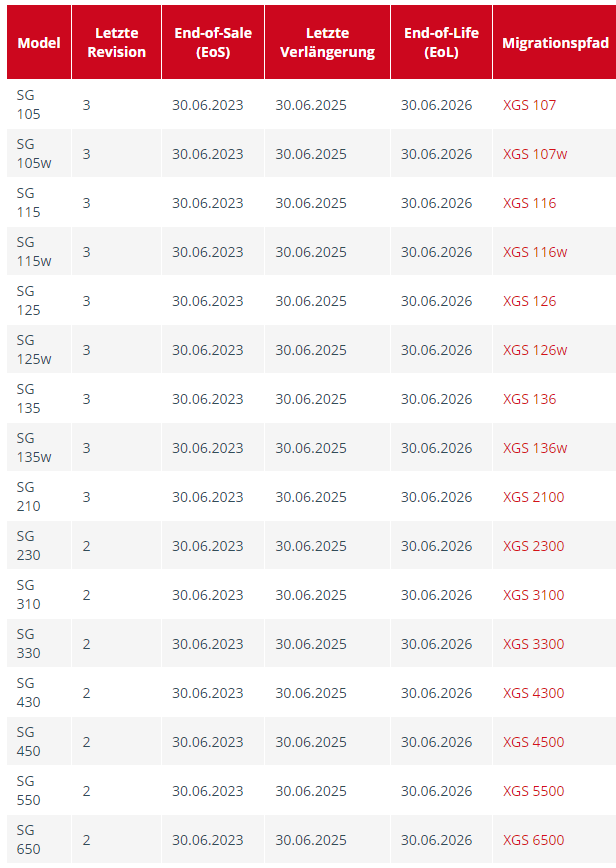The height and width of the screenshot is (868, 616).
Task: Click the XGS 4500 link
Action: 534,742
